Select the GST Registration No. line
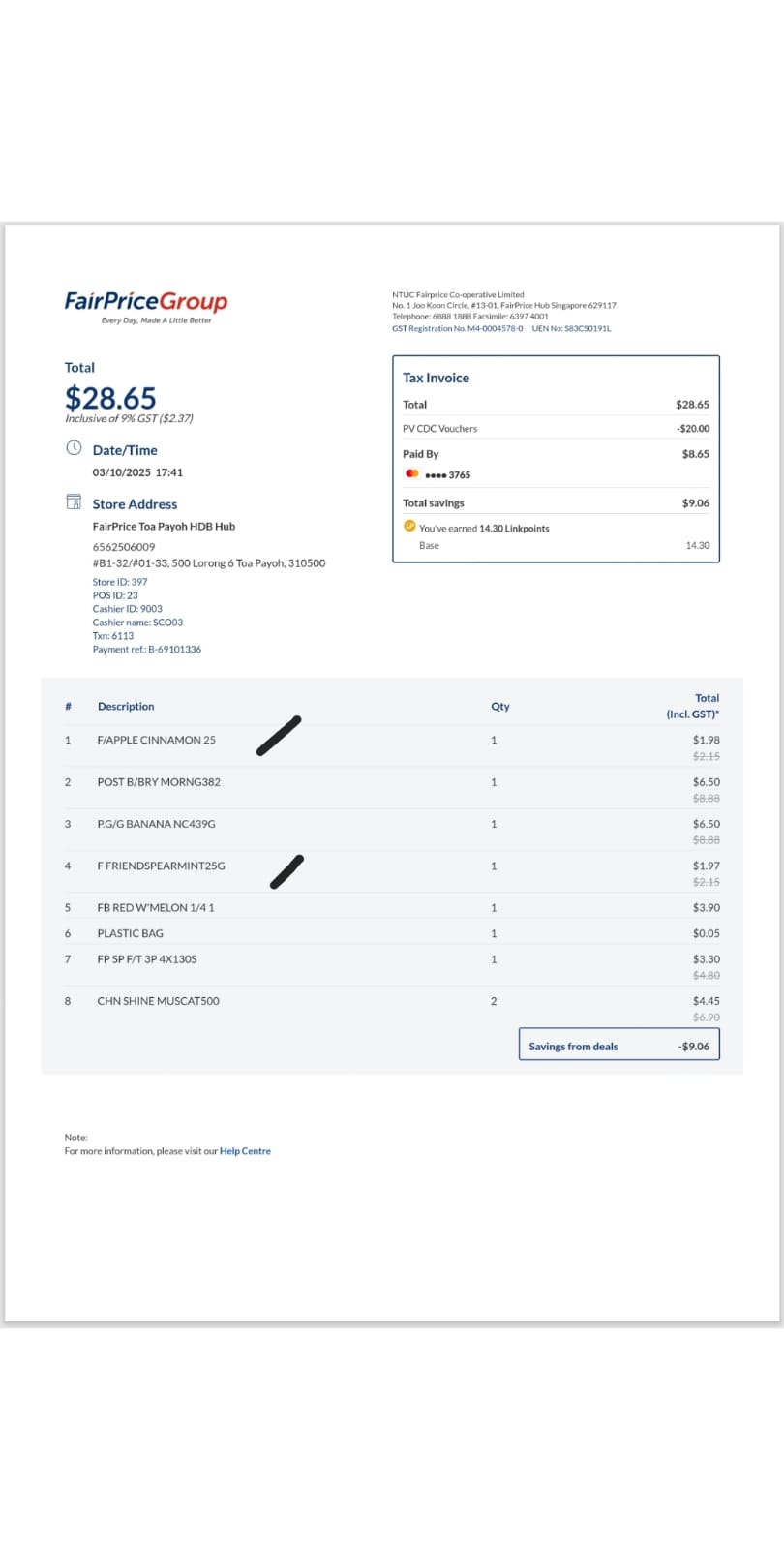784x1549 pixels. click(x=458, y=328)
